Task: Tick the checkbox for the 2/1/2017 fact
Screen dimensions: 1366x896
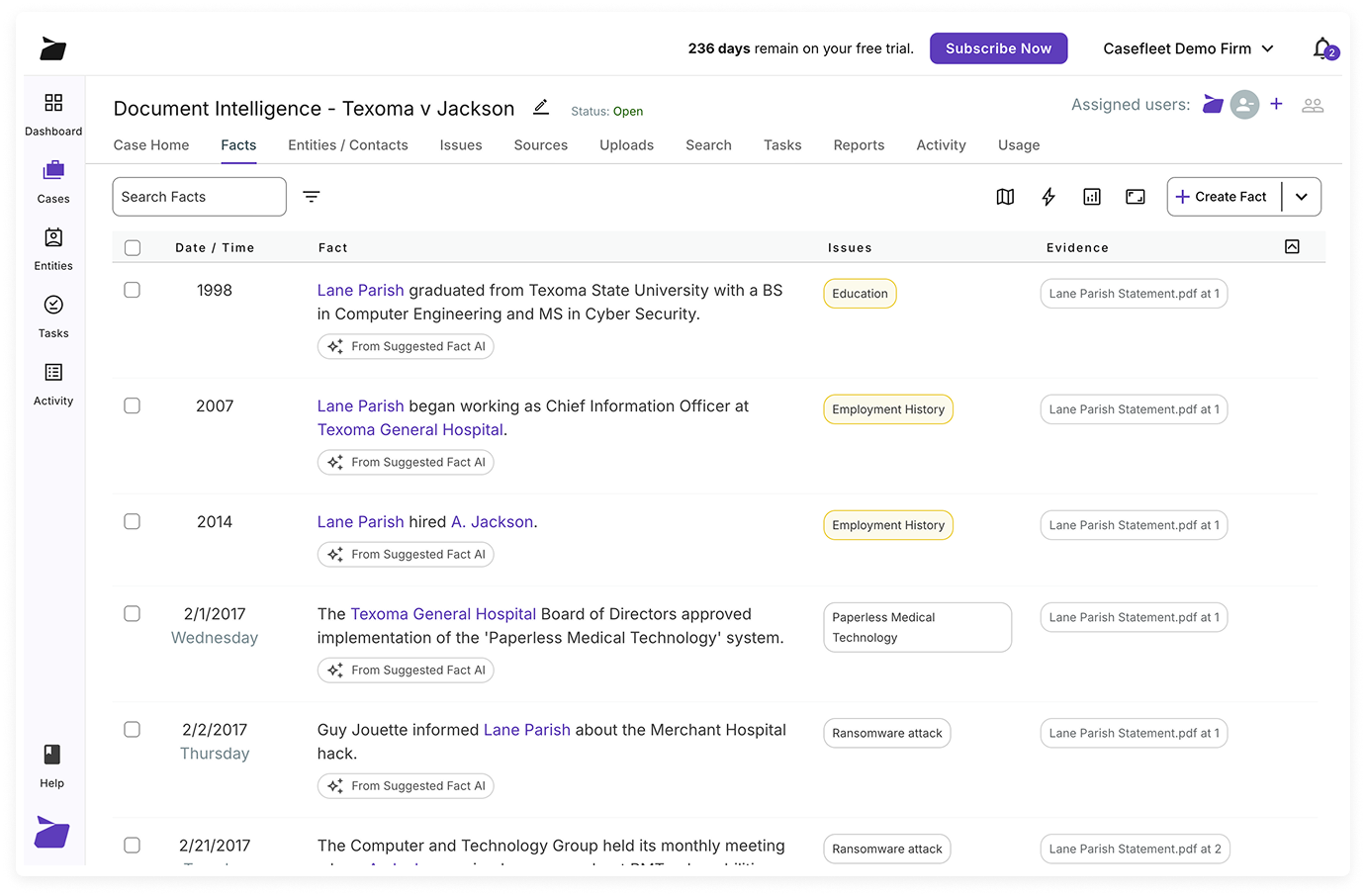Action: point(133,614)
